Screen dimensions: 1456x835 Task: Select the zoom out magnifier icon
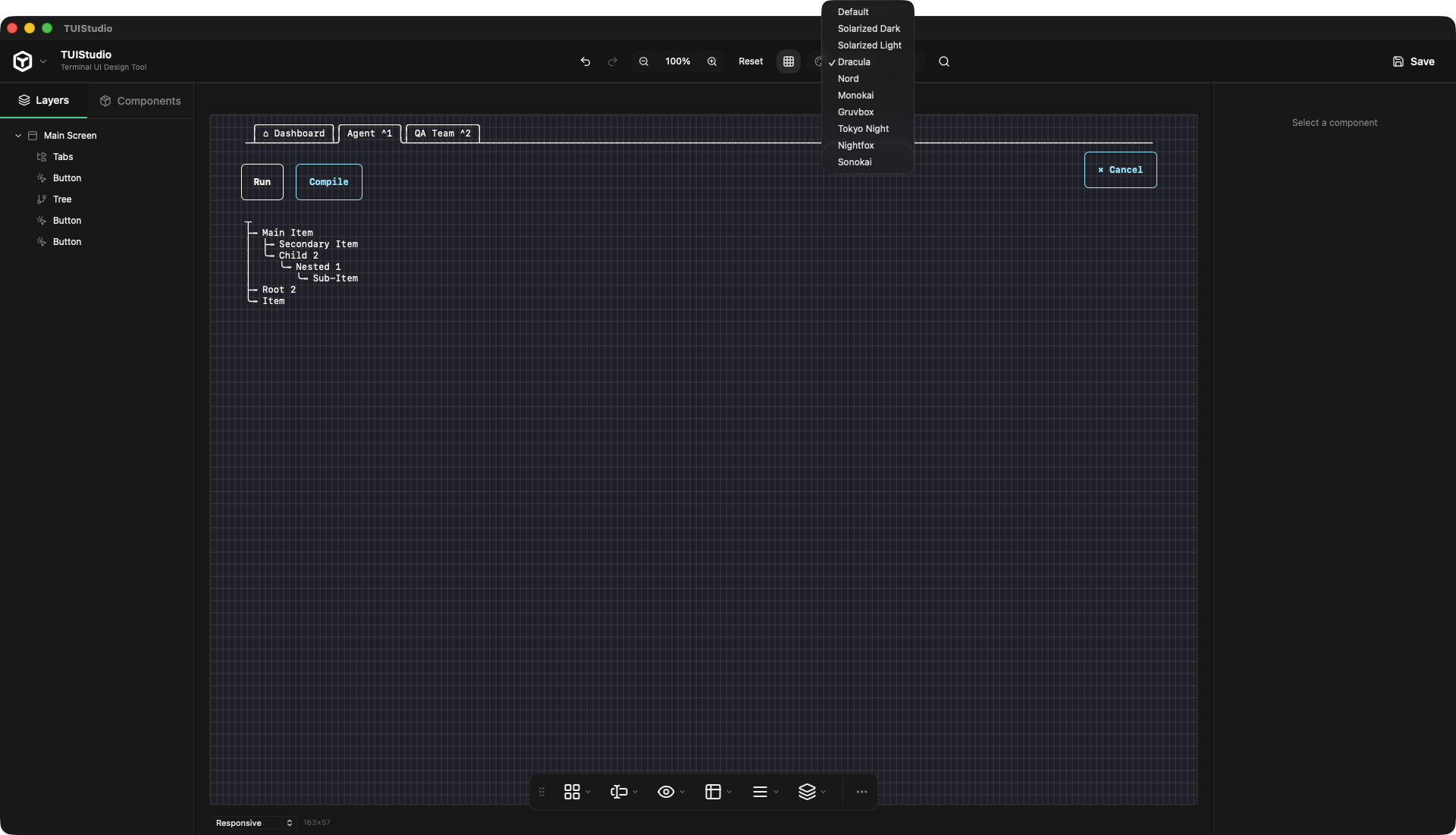point(644,61)
